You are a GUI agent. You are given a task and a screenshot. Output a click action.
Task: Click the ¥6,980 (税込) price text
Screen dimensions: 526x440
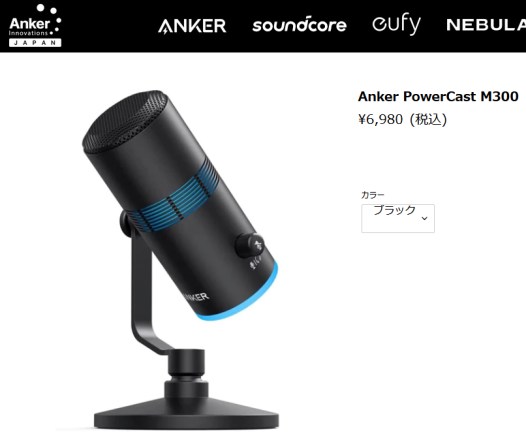coord(403,119)
